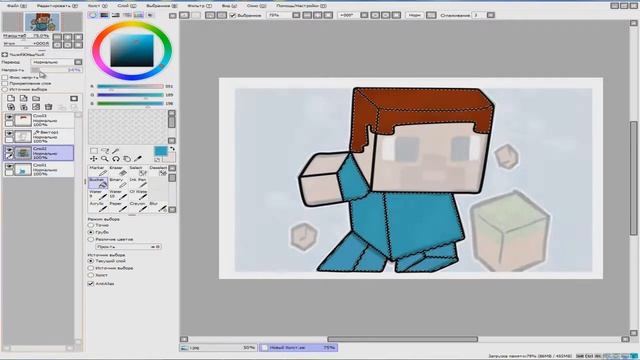640x360 pixels.
Task: Select the Bucket fill tool
Action: click(98, 183)
